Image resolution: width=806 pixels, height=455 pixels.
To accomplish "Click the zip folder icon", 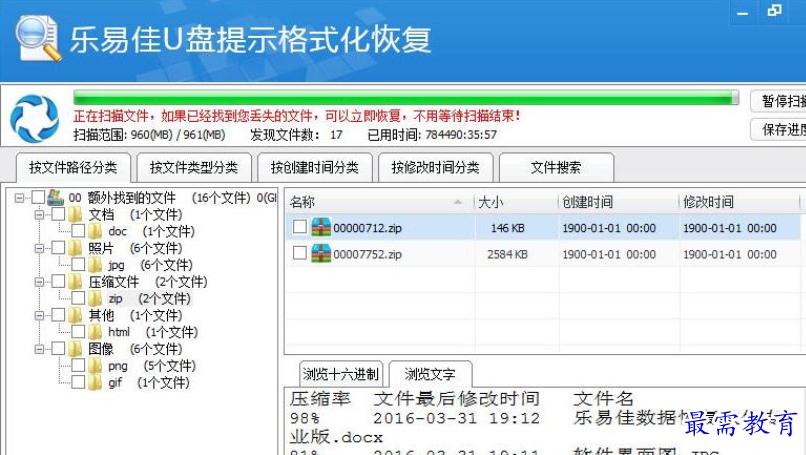I will click(95, 299).
